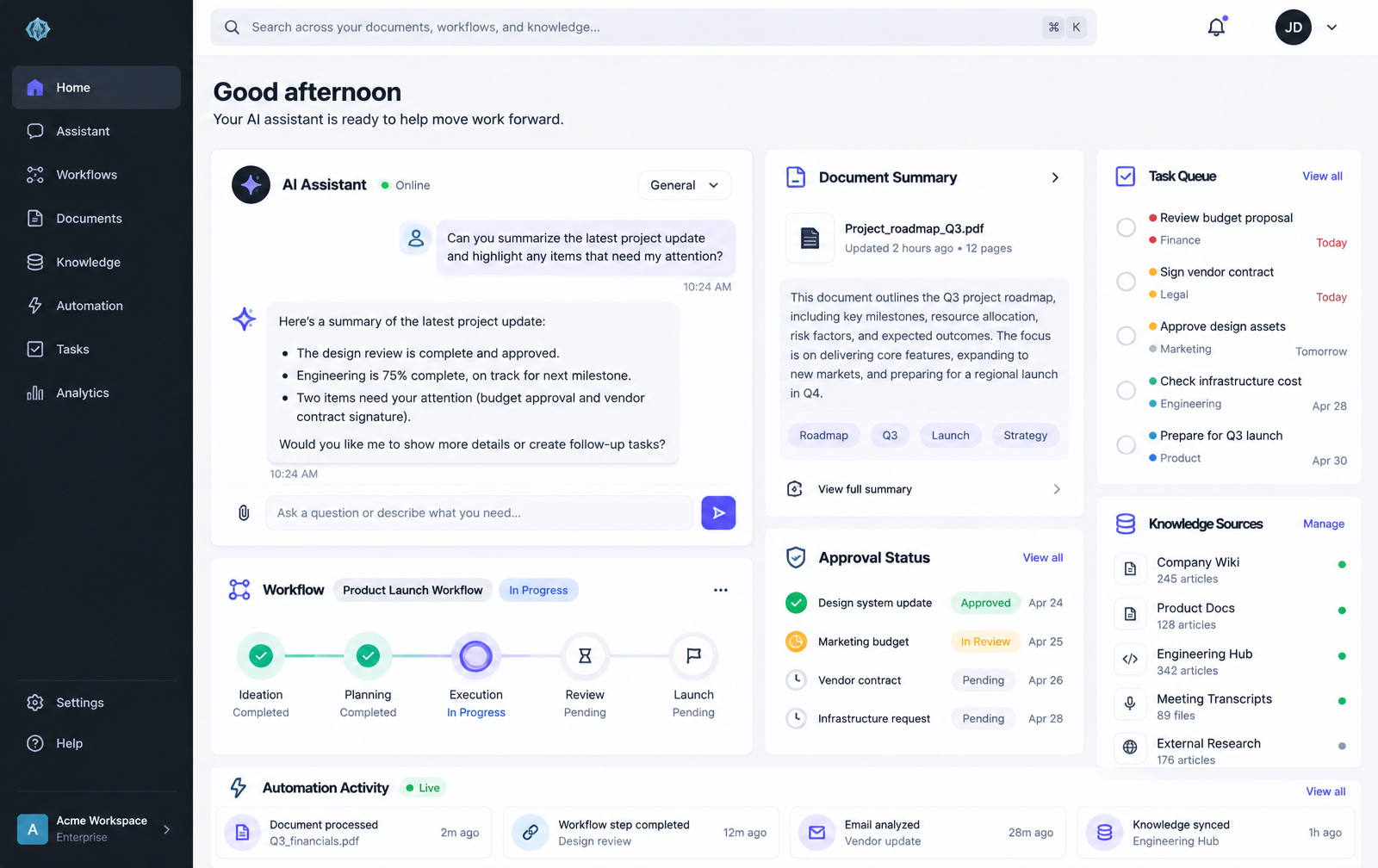
Task: Select the Roadmap tag chip
Action: [823, 436]
